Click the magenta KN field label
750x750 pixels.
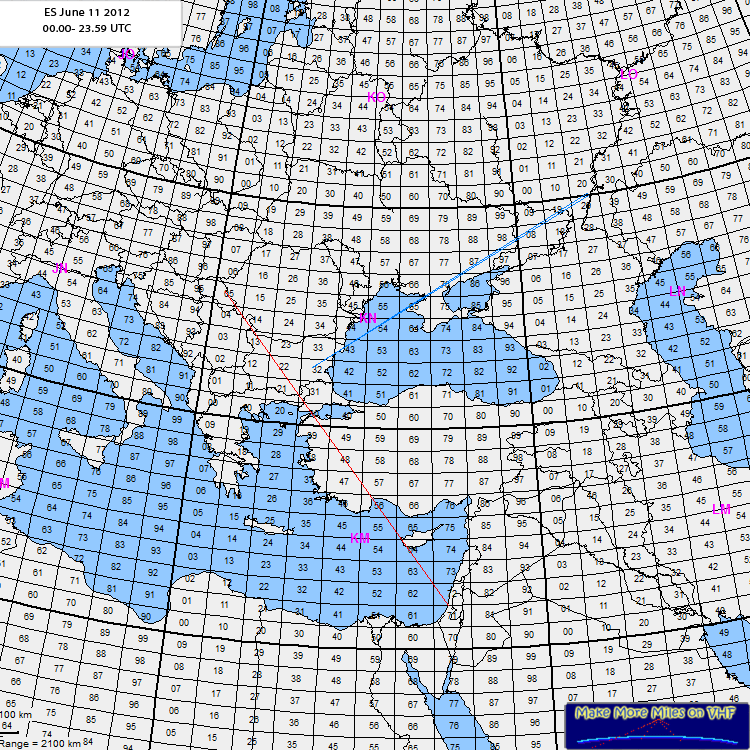[367, 319]
